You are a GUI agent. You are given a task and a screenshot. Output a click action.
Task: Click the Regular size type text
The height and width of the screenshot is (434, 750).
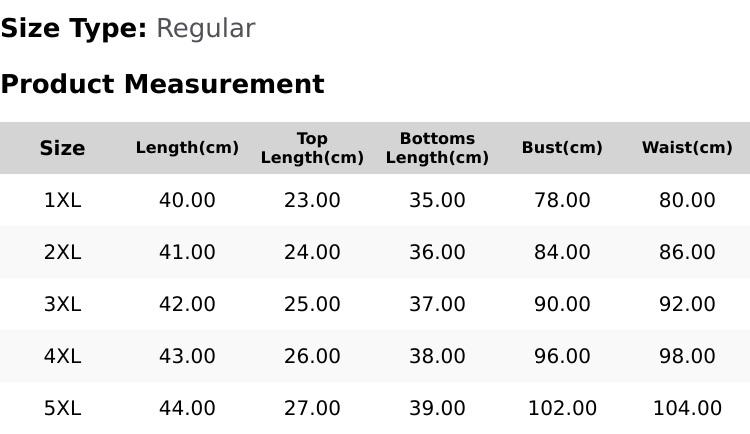click(206, 29)
